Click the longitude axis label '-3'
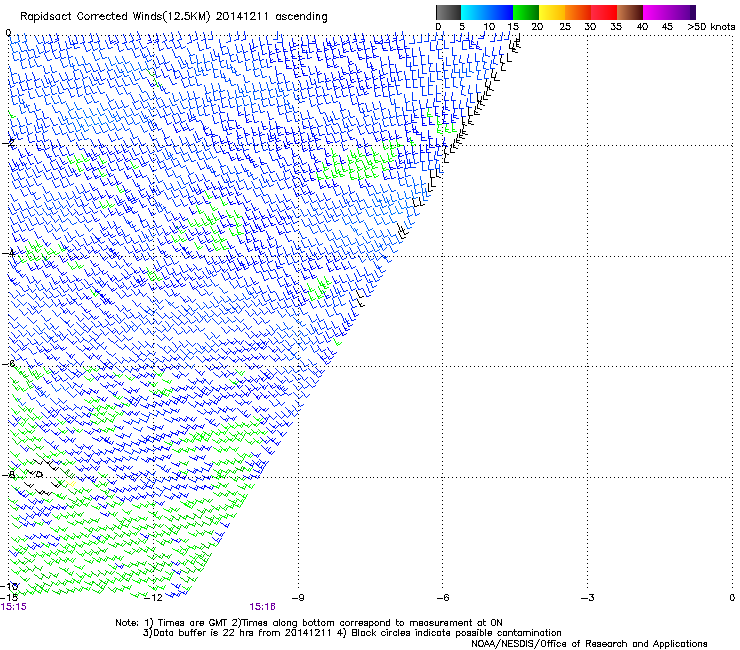The height and width of the screenshot is (650, 740). pyautogui.click(x=588, y=598)
